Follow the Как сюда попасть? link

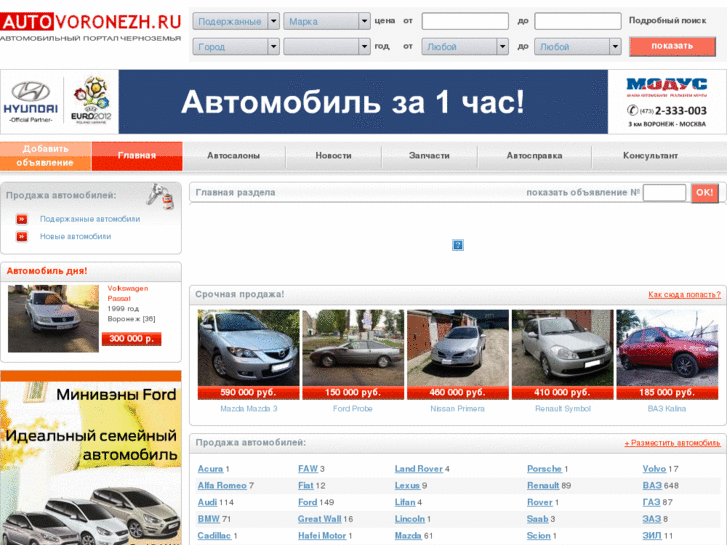(x=683, y=295)
